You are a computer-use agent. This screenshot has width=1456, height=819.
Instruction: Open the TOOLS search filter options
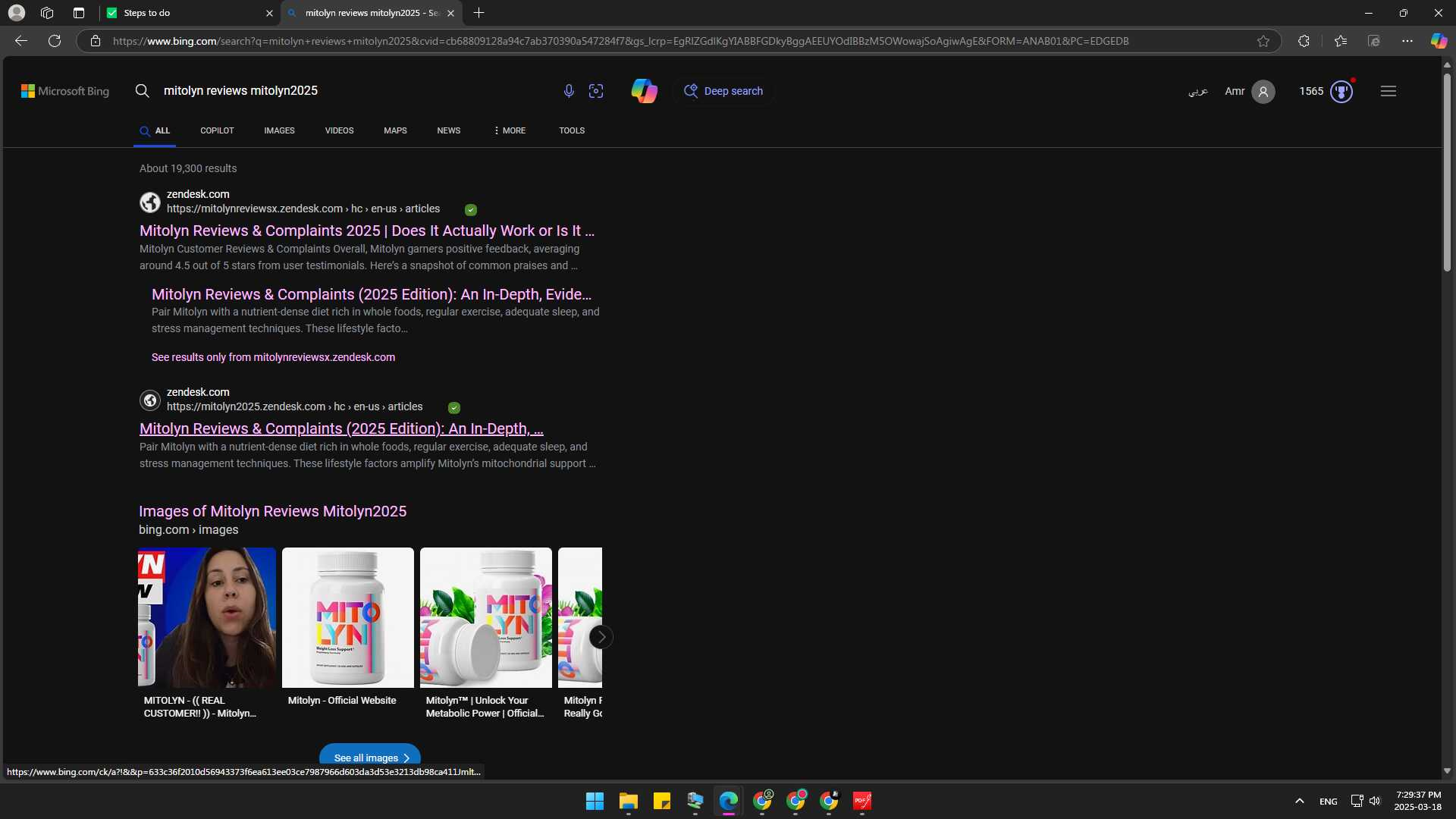[572, 130]
